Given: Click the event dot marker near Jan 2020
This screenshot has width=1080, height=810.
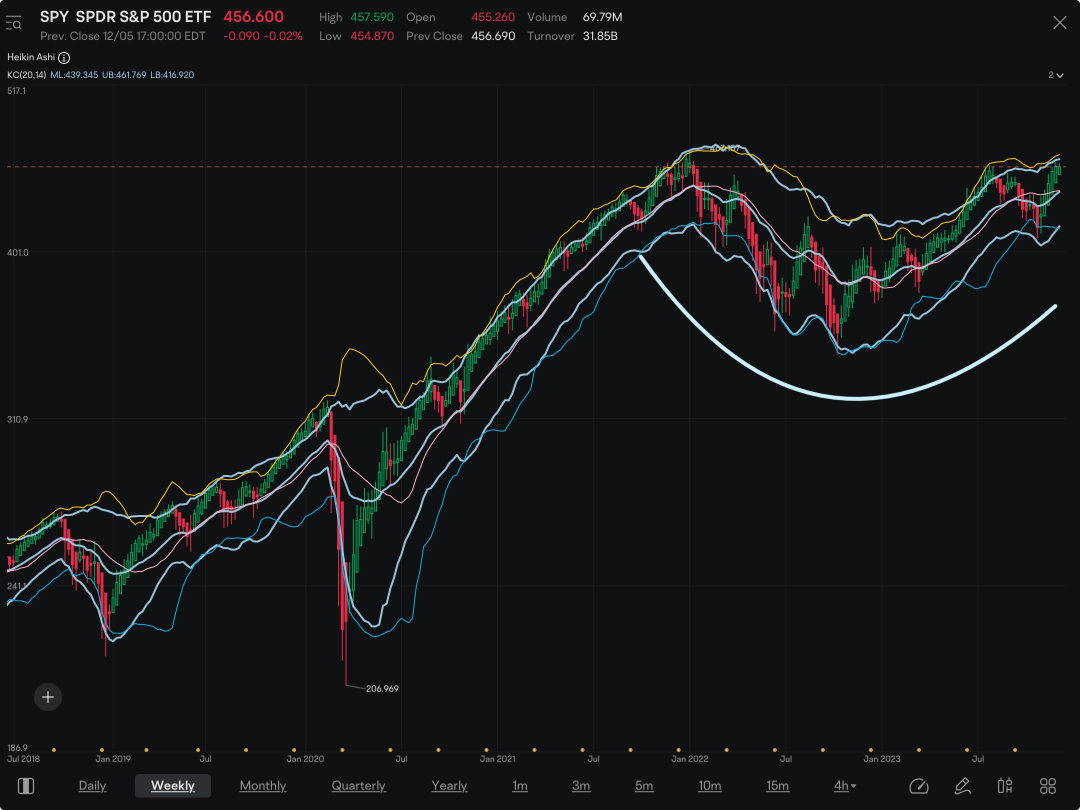Looking at the screenshot, I should coord(294,750).
